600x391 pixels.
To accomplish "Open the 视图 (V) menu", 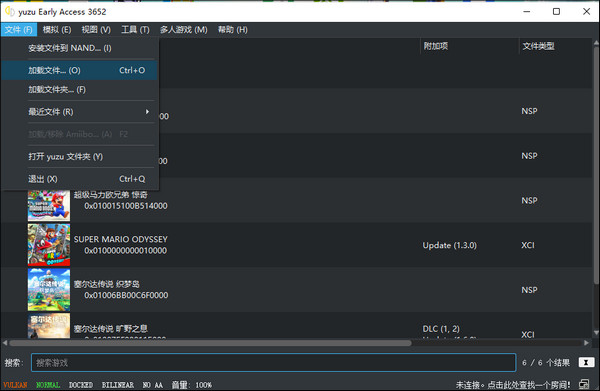I will click(x=96, y=29).
